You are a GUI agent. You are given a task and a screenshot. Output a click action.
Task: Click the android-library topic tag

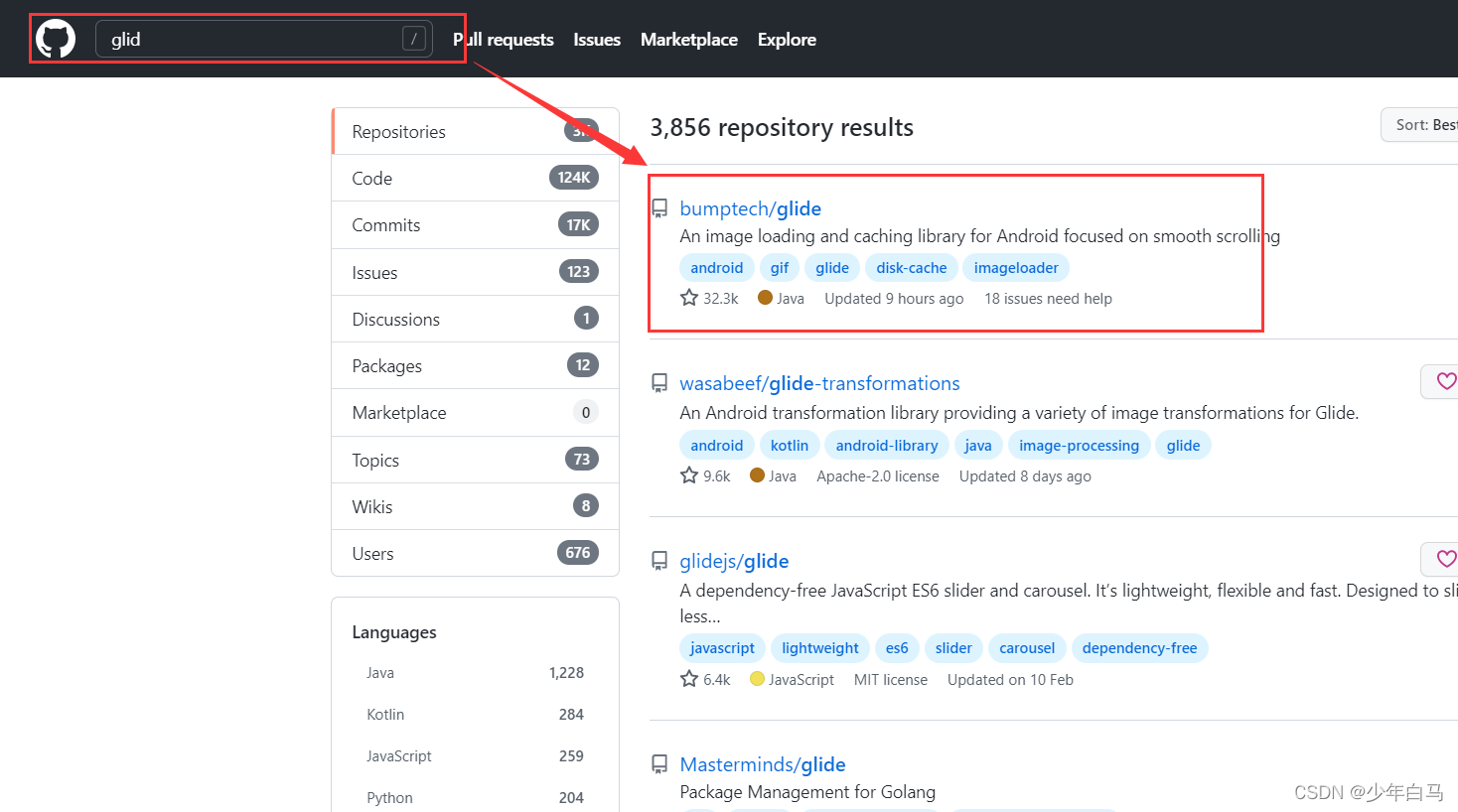point(887,446)
